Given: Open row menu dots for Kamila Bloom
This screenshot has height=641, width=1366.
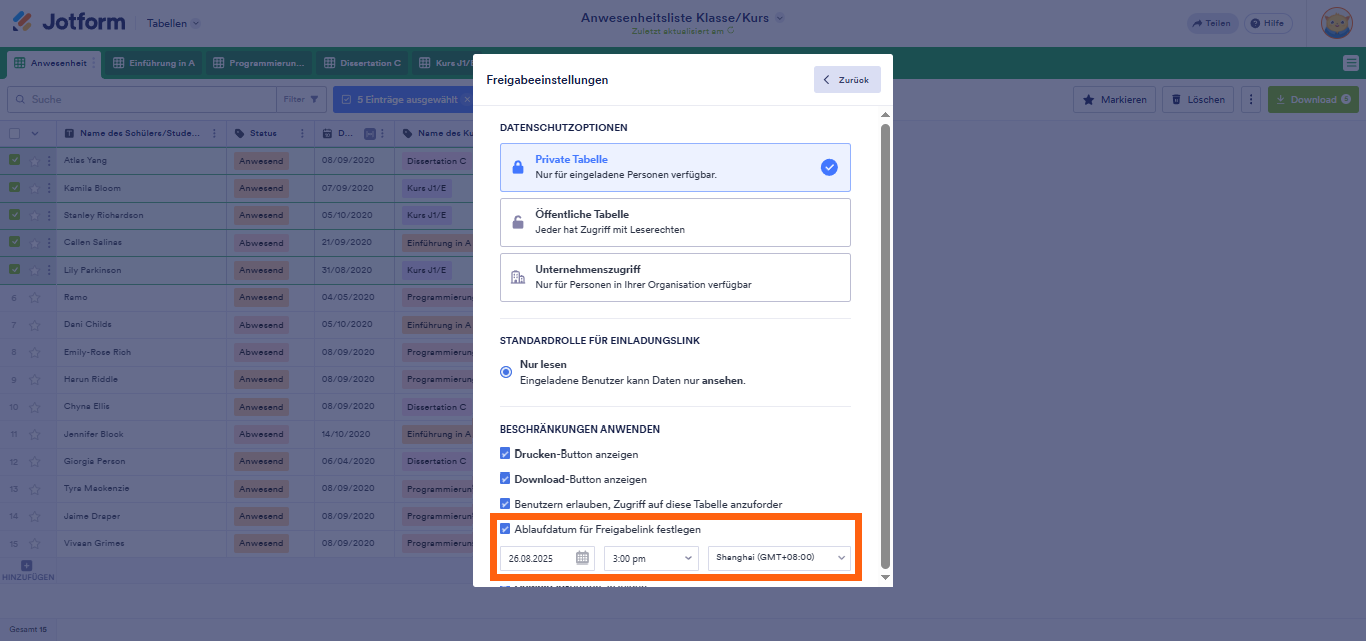Looking at the screenshot, I should tap(49, 188).
